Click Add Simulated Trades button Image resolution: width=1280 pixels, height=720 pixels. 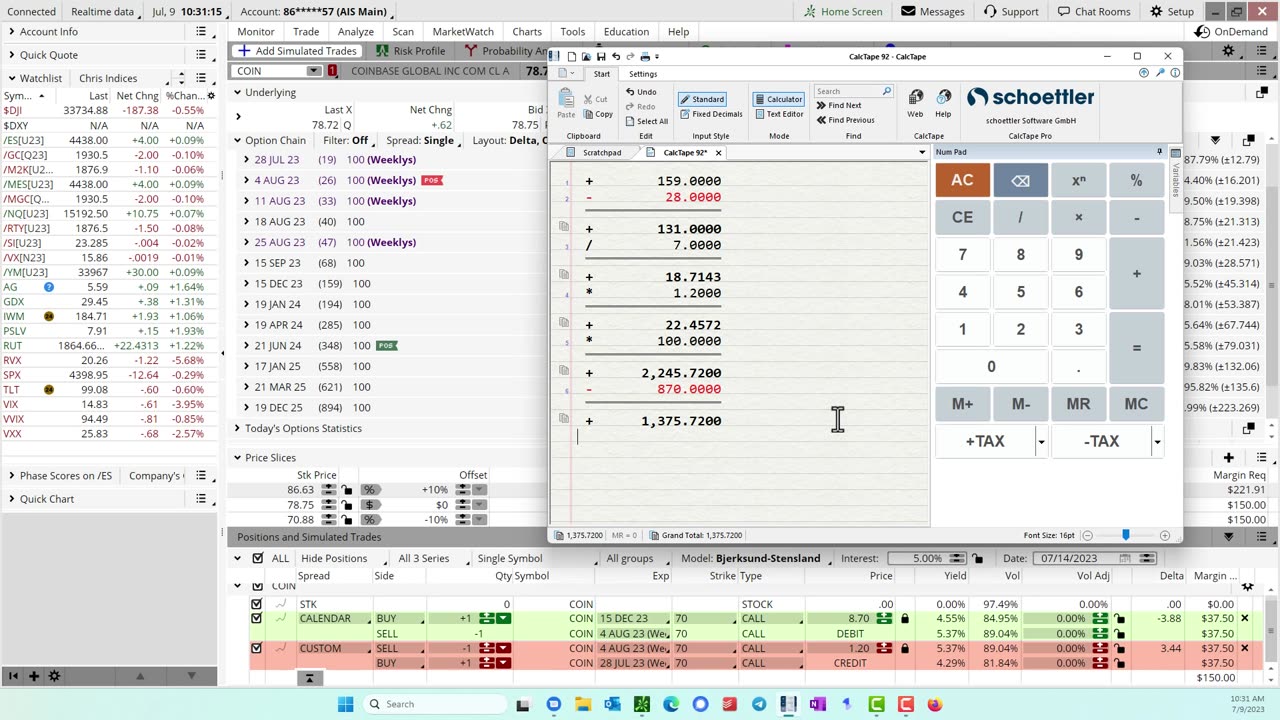(x=297, y=51)
